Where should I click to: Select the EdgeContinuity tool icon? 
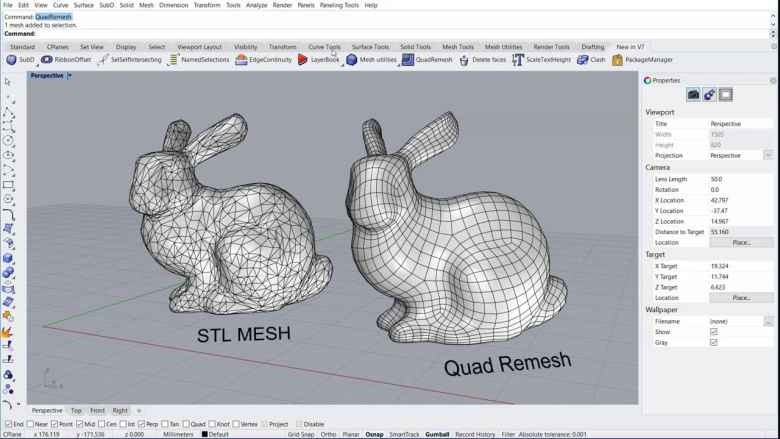(241, 60)
